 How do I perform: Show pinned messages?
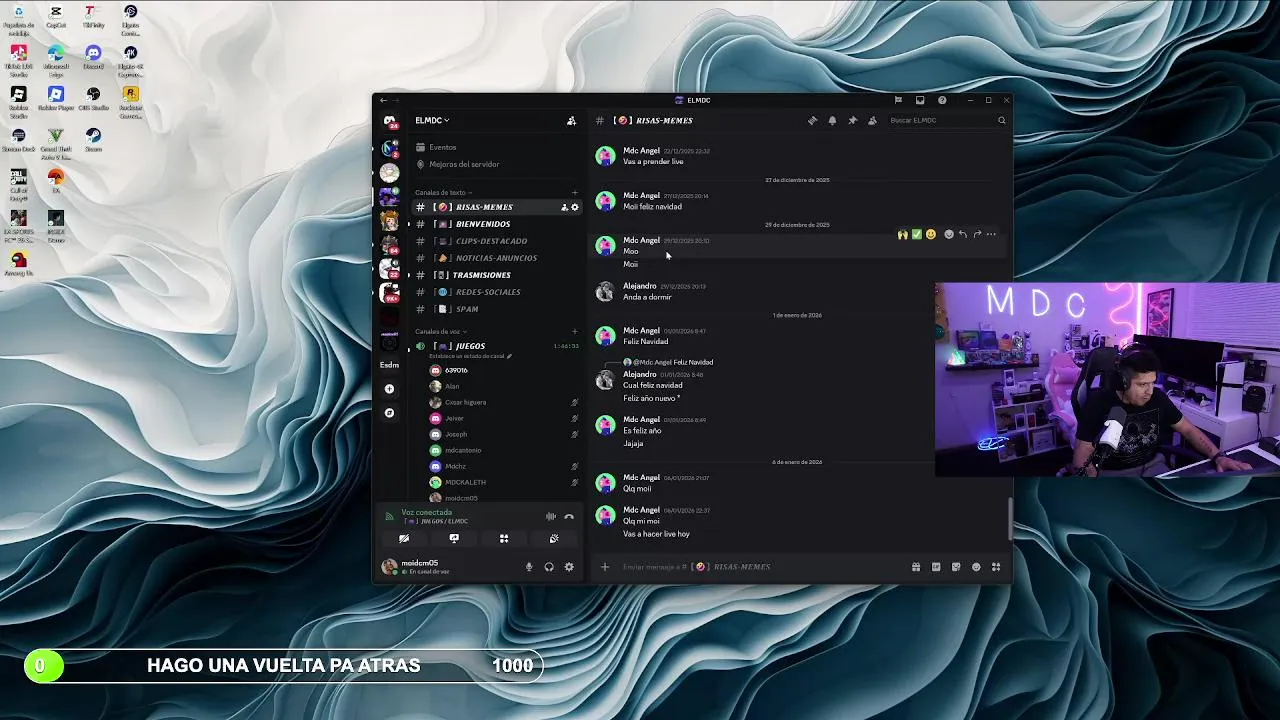point(852,120)
